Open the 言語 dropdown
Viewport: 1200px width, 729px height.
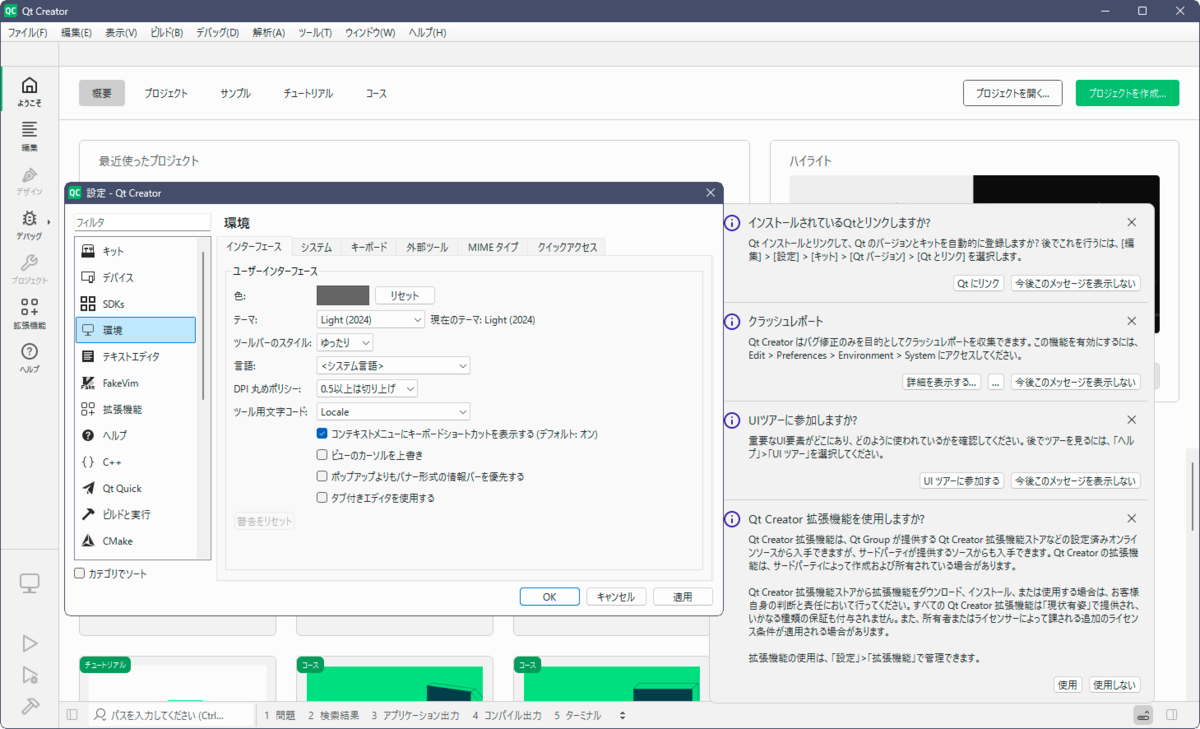pos(393,366)
